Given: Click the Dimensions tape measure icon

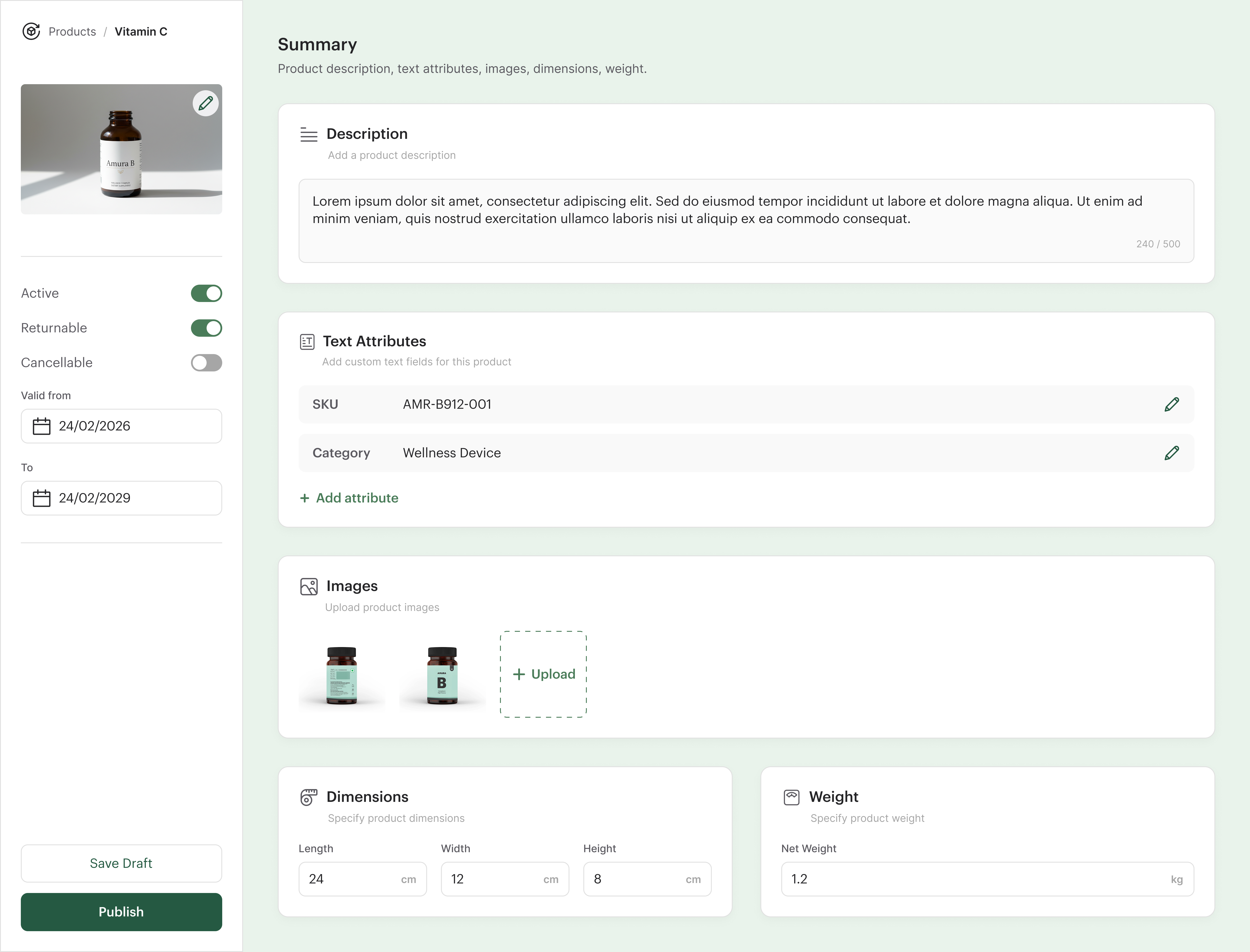Looking at the screenshot, I should point(309,797).
